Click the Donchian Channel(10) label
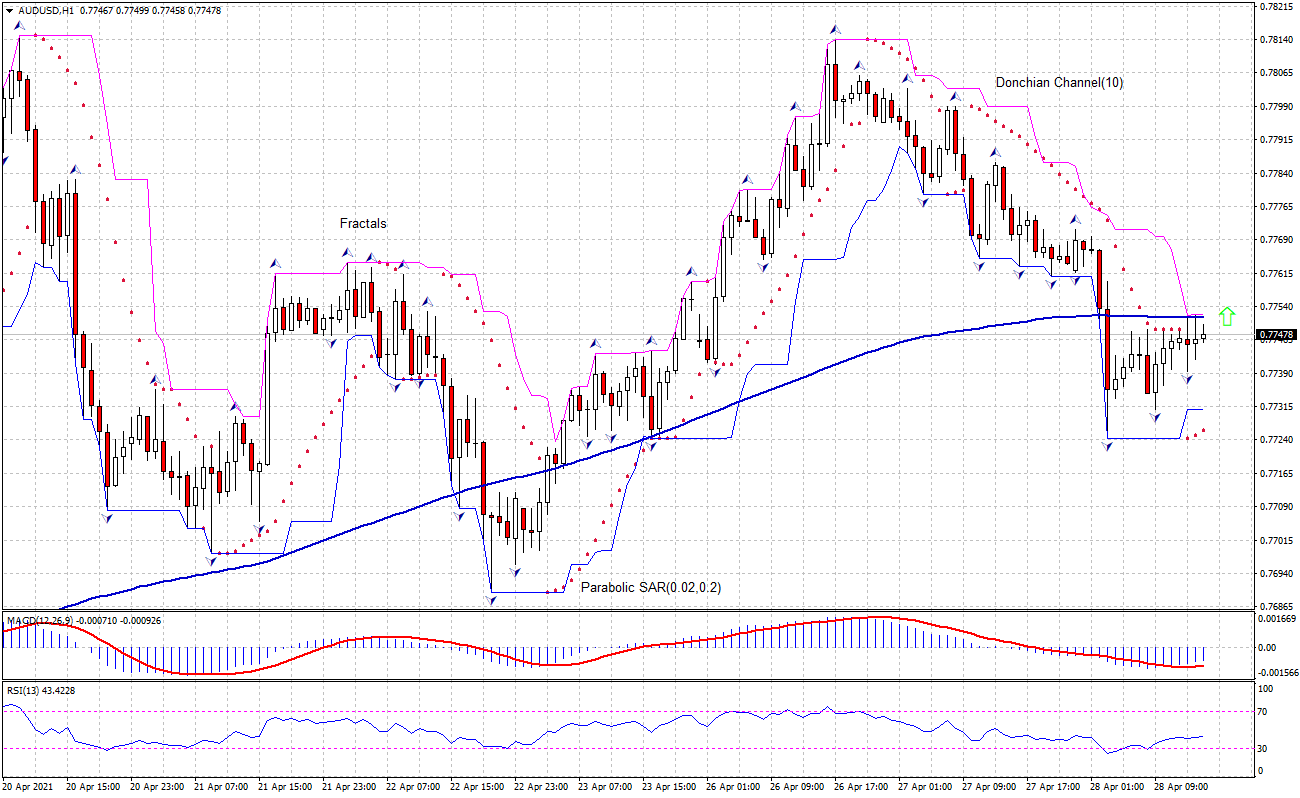Screen dimensions: 1300x798 (x=1058, y=83)
